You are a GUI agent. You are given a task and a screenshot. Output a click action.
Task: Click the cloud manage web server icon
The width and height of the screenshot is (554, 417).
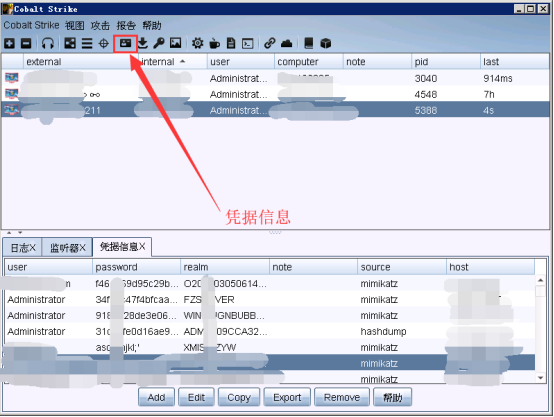(x=287, y=43)
